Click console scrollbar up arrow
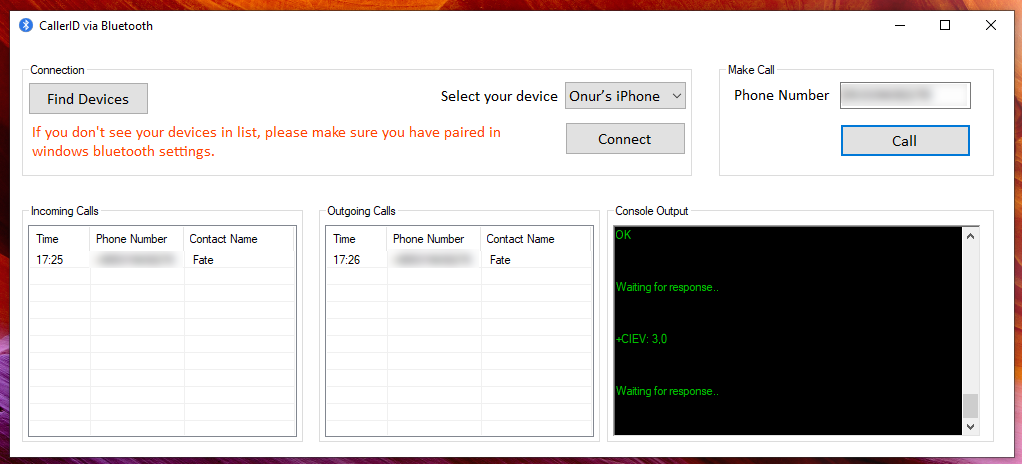 tap(970, 236)
